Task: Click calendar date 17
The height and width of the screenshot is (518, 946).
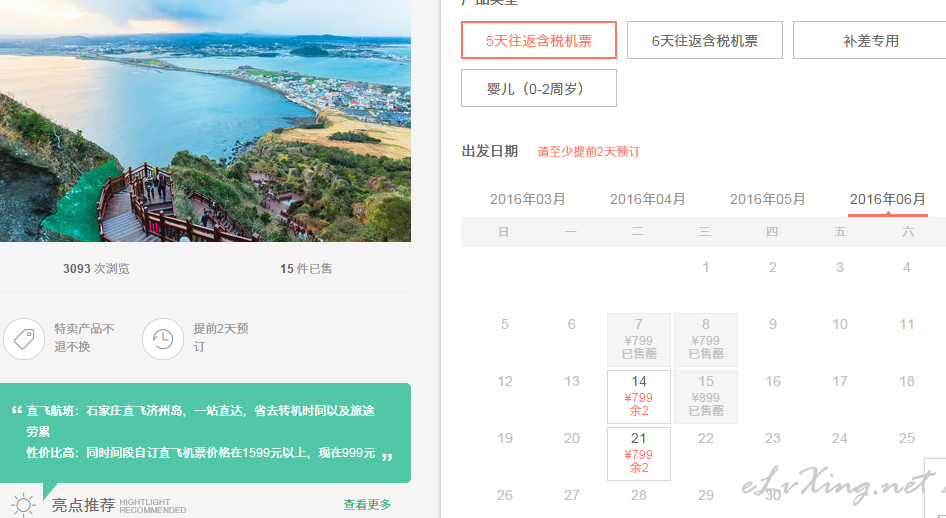Action: [840, 381]
